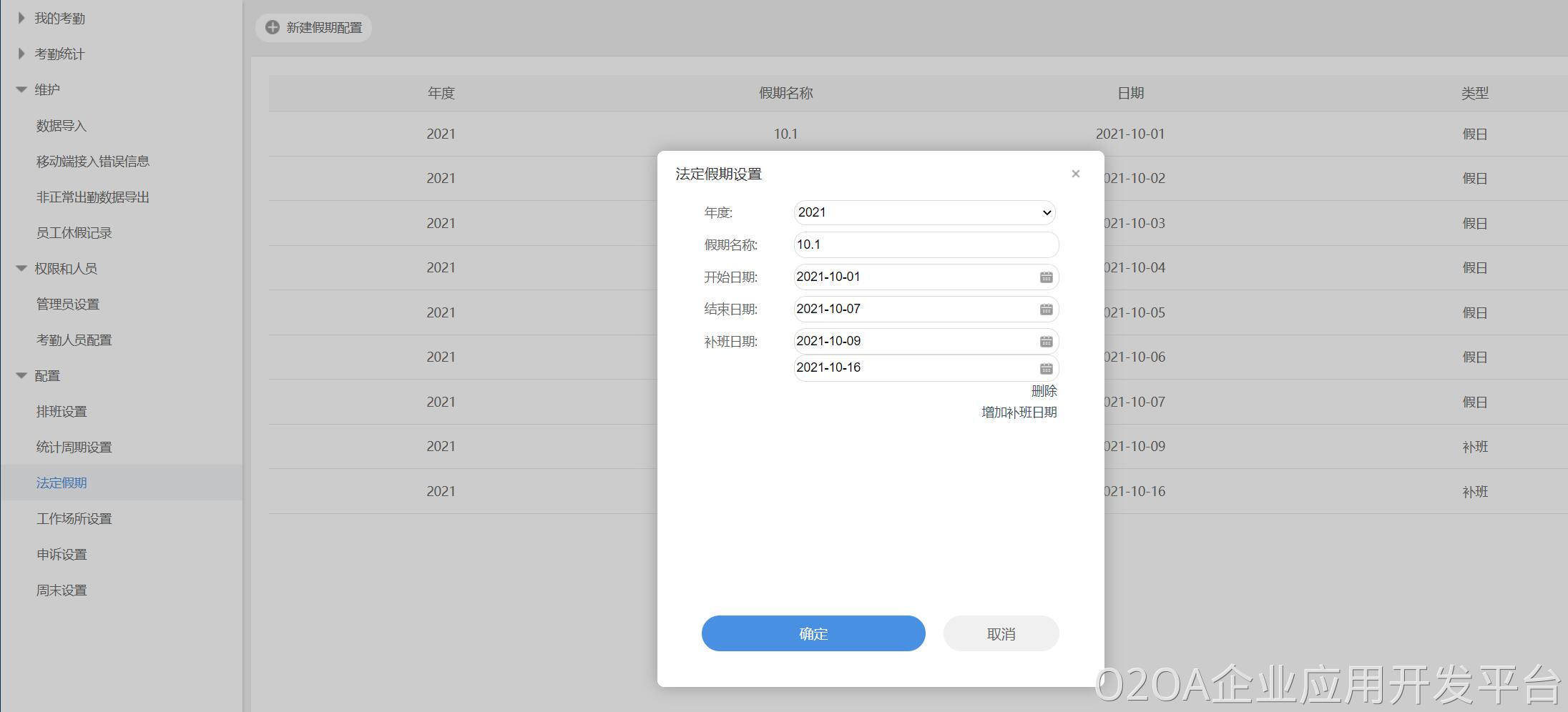Select 数据导入 in the sidebar
The image size is (1568, 712).
62,126
